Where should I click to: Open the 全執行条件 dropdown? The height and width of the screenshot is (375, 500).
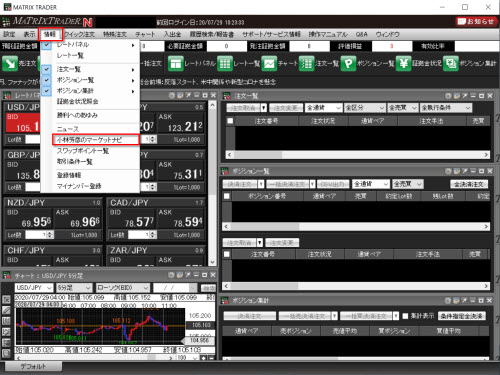[x=446, y=108]
